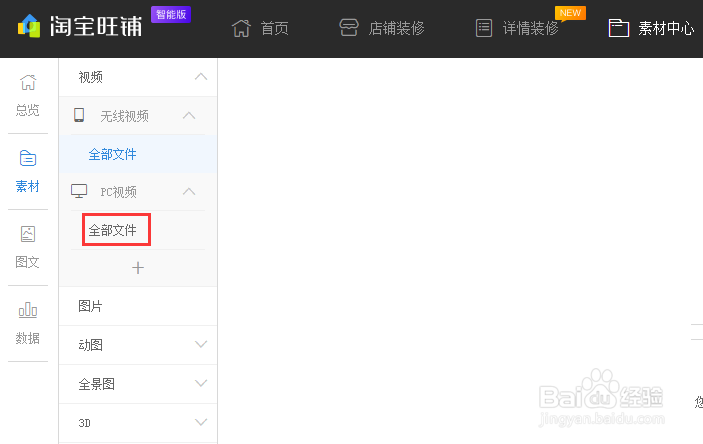Click the monitor icon beside PC视频

(79, 191)
